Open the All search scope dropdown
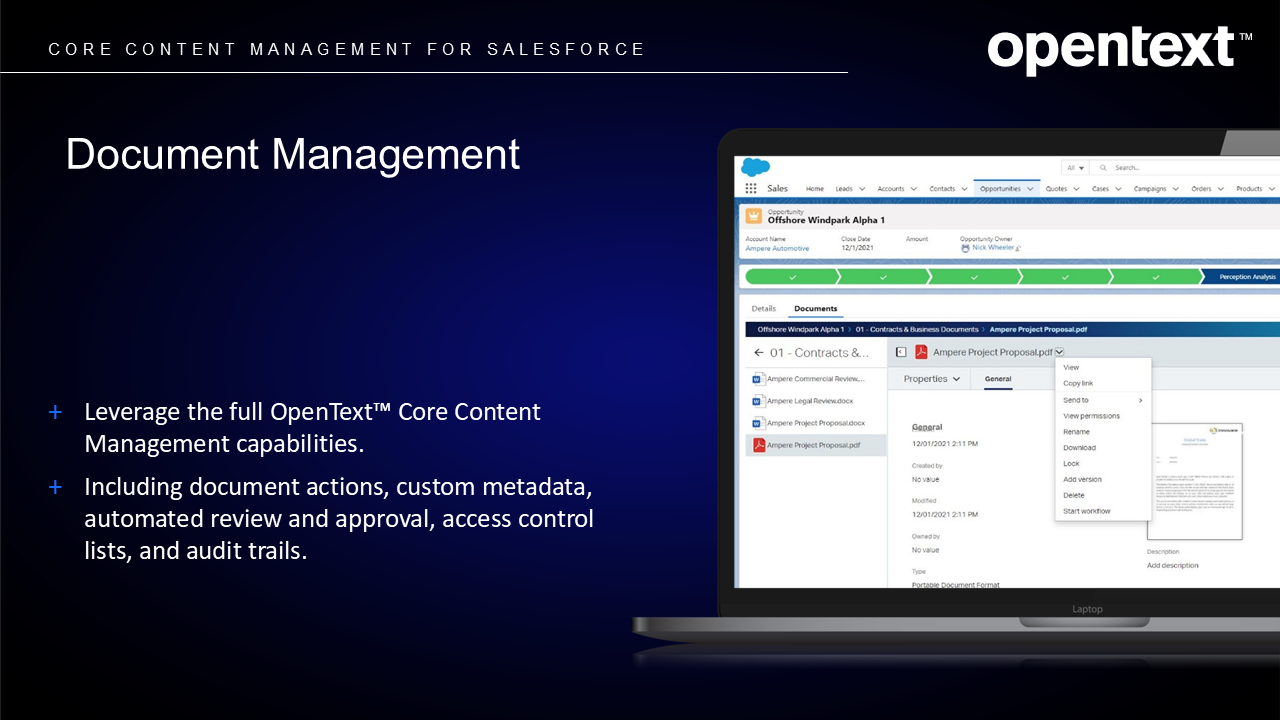 pos(1074,168)
